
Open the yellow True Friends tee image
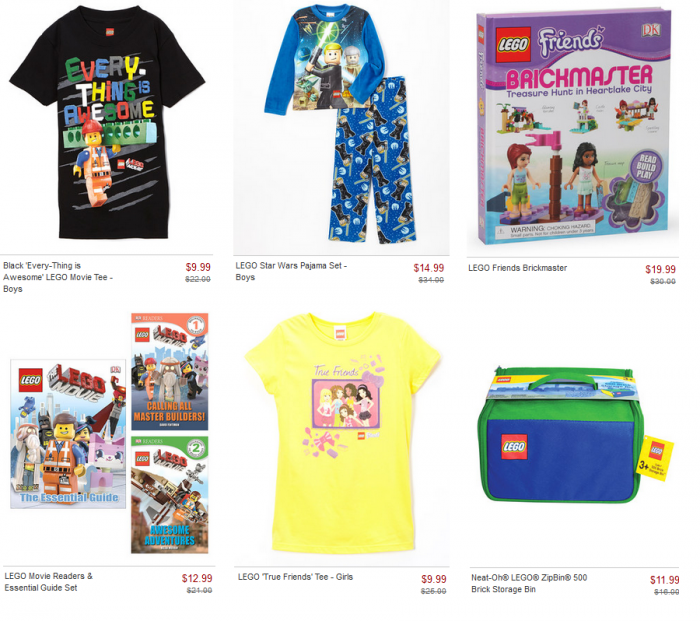343,432
